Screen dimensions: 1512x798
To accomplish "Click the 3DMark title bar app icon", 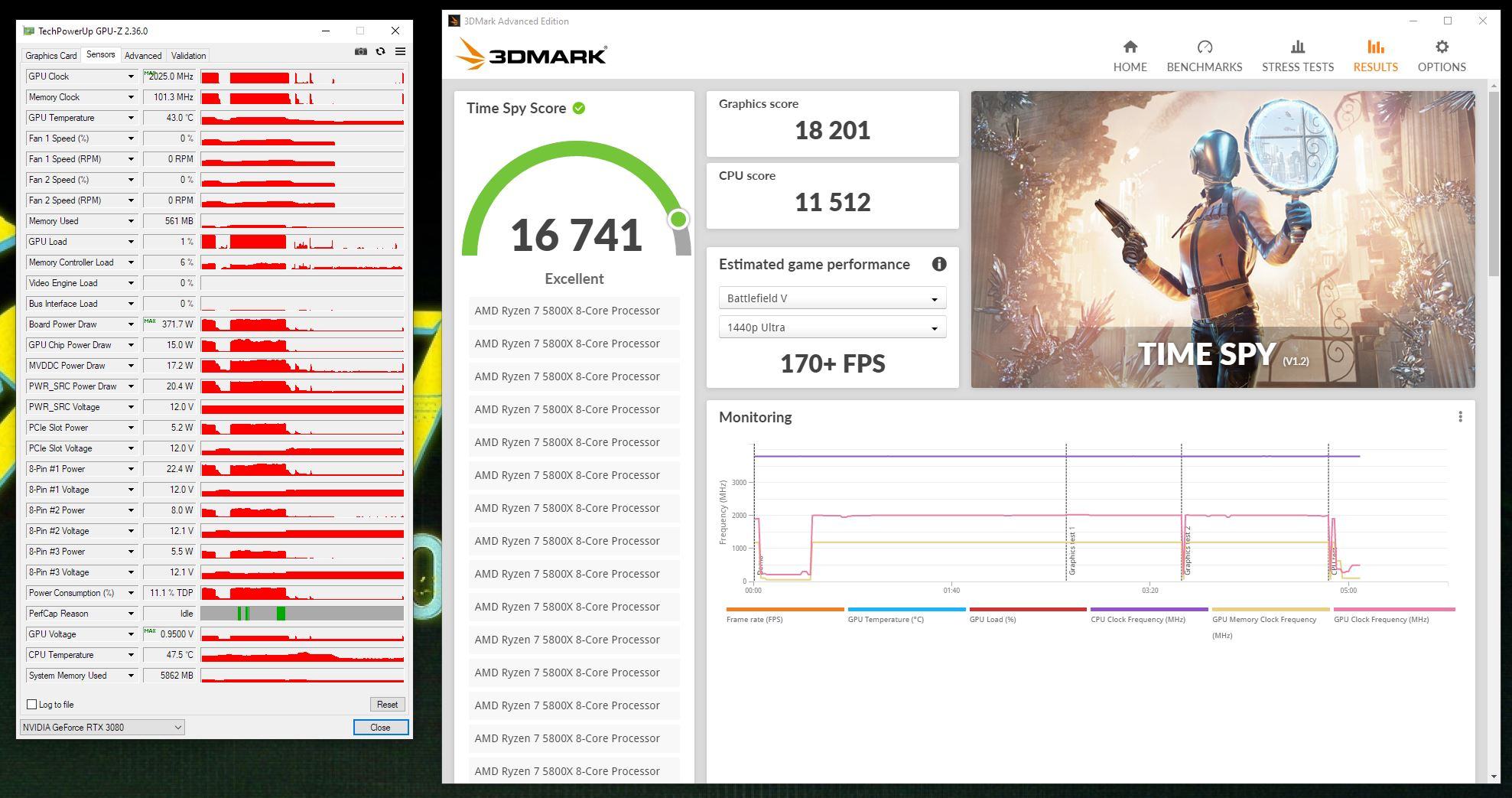I will 454,21.
